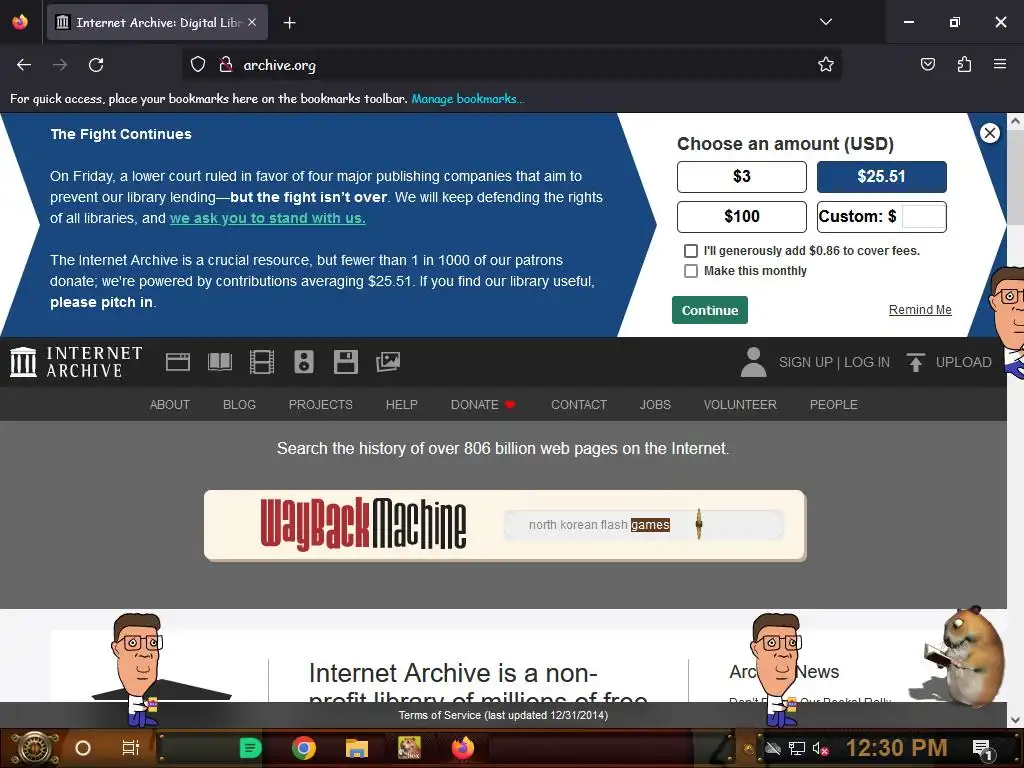
Task: Click the Internet Archive logo
Action: tap(76, 362)
